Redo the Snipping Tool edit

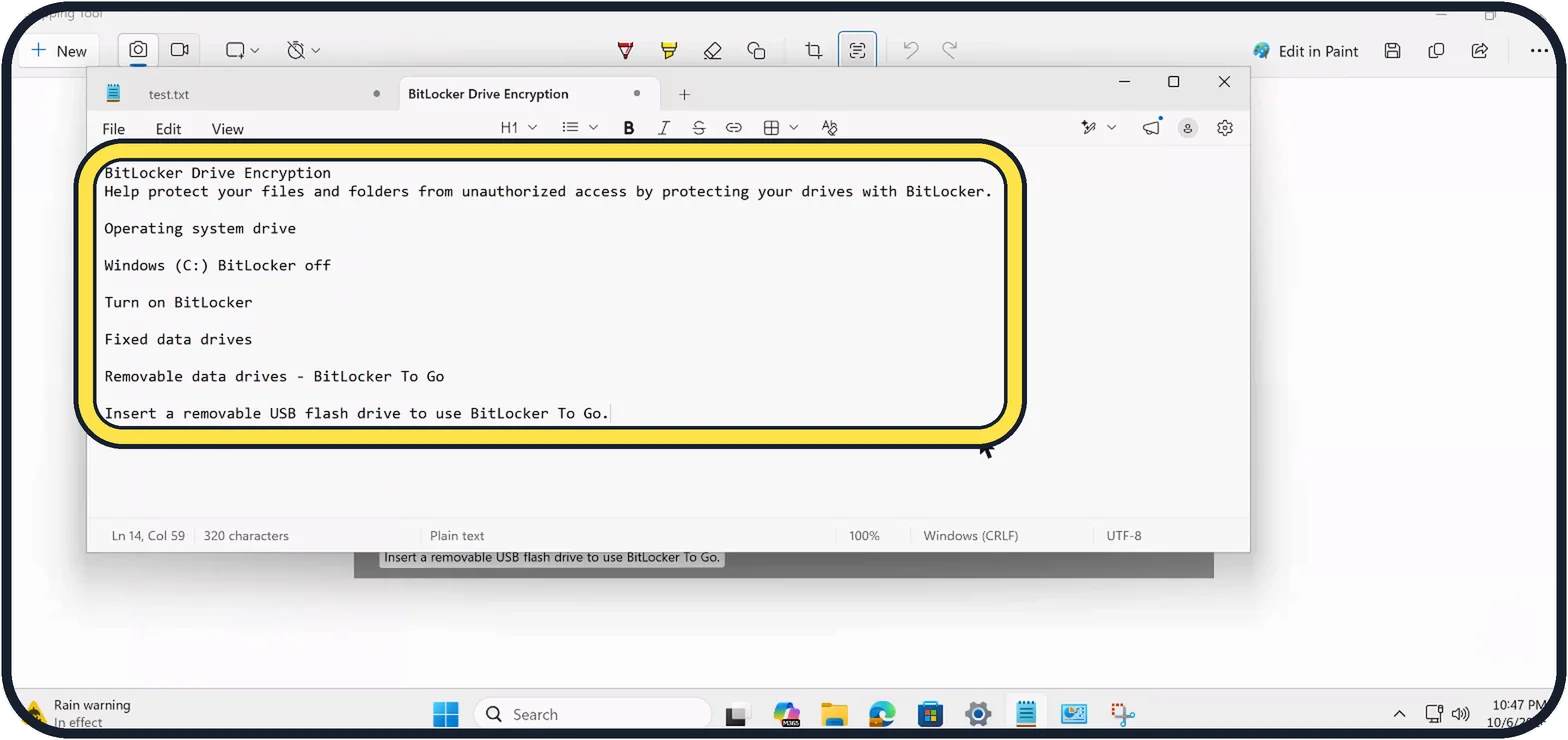tap(950, 50)
